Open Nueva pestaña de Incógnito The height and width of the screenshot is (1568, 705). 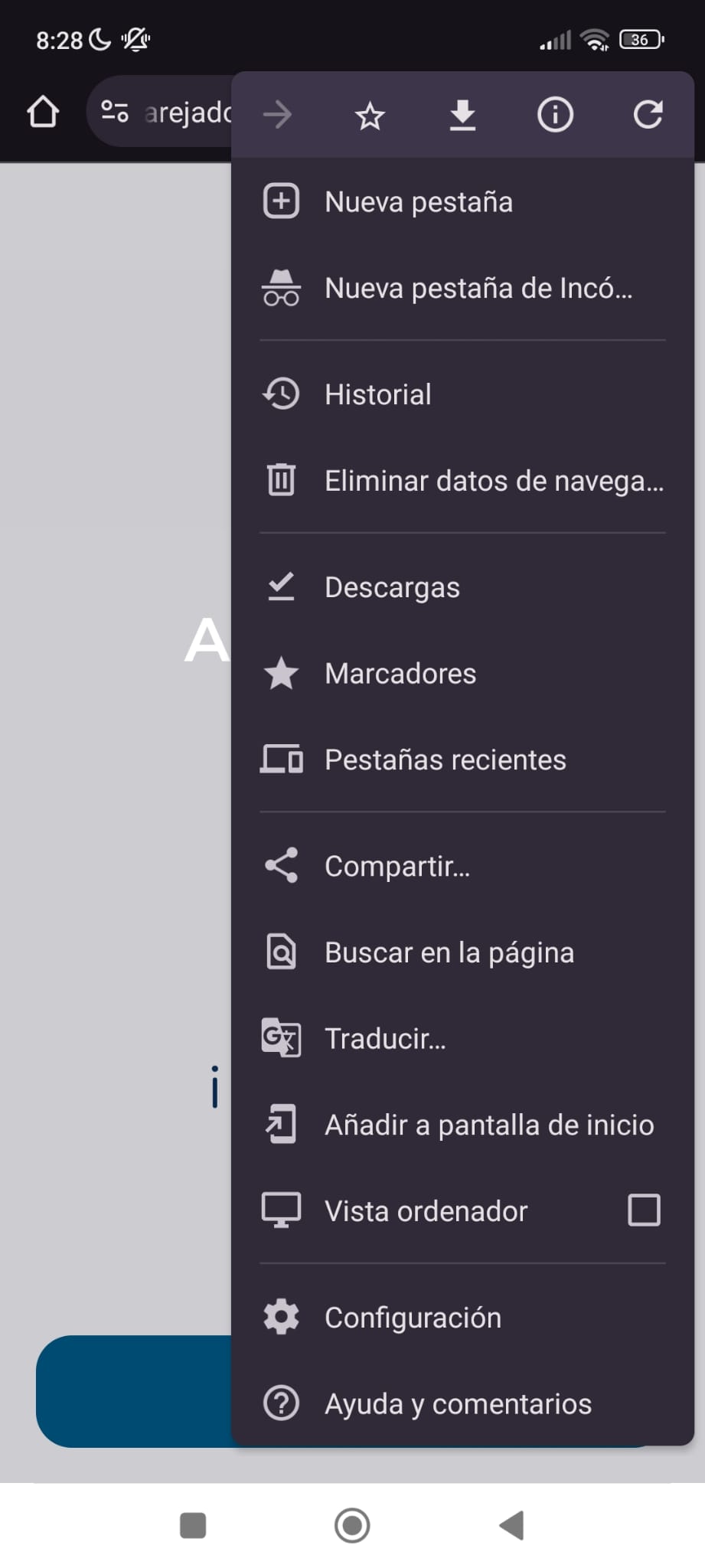[x=478, y=289]
